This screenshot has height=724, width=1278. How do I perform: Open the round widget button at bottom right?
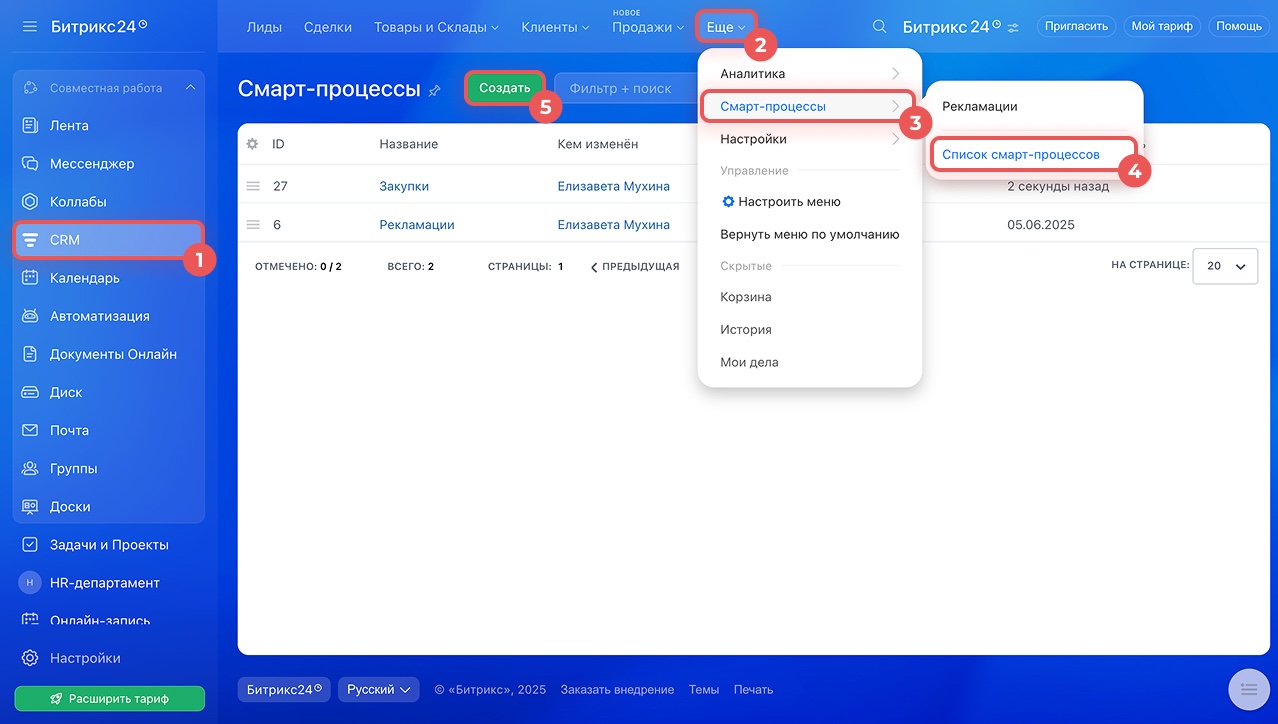click(1248, 688)
